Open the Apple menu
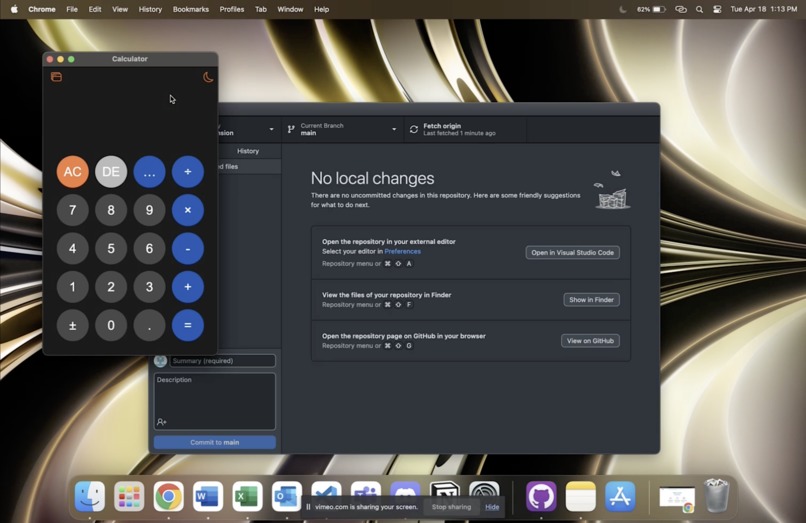 [x=14, y=9]
